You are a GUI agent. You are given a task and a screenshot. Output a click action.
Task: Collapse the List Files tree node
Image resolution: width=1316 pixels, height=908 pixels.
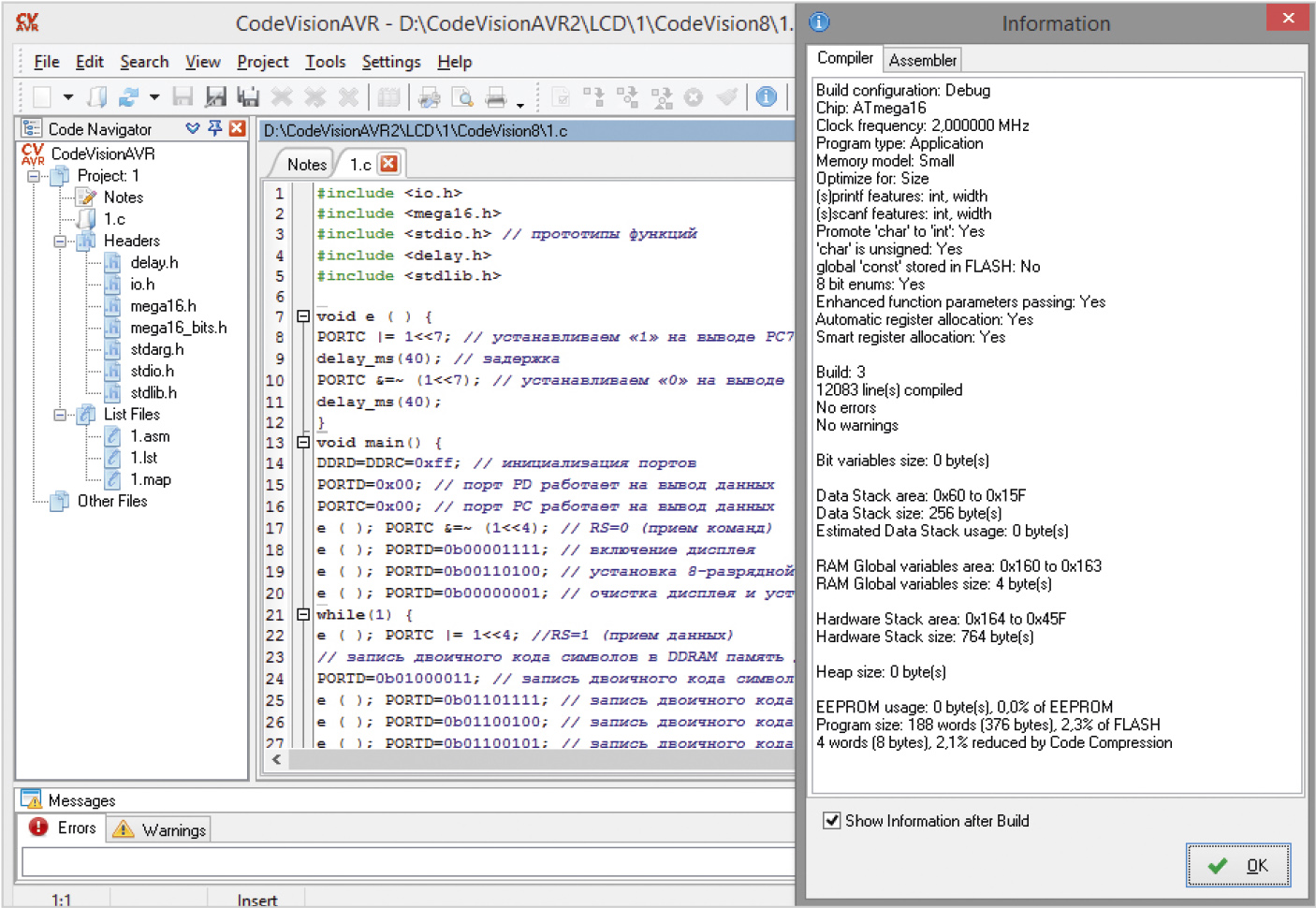(x=60, y=415)
